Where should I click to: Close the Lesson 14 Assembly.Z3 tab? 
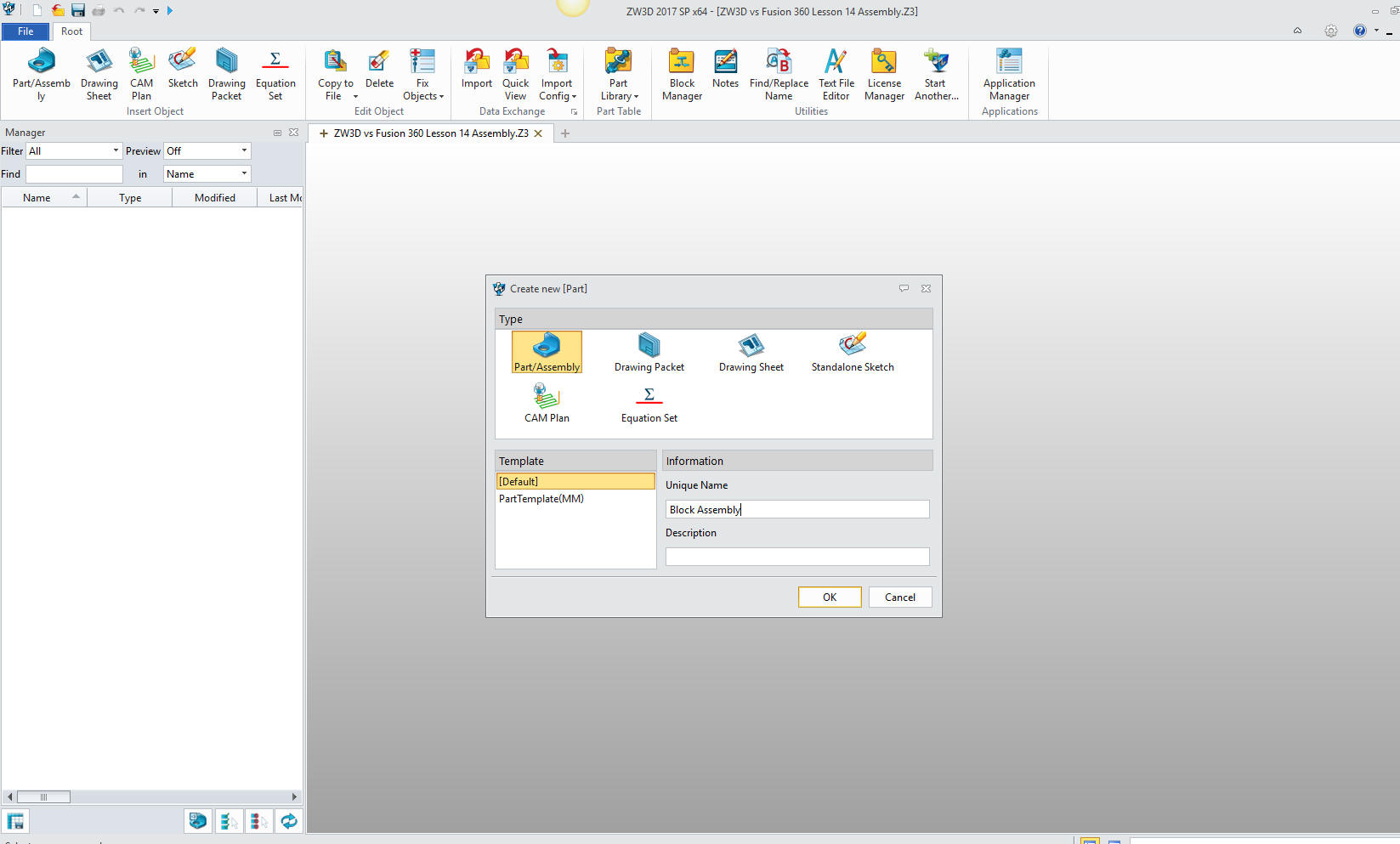click(538, 133)
